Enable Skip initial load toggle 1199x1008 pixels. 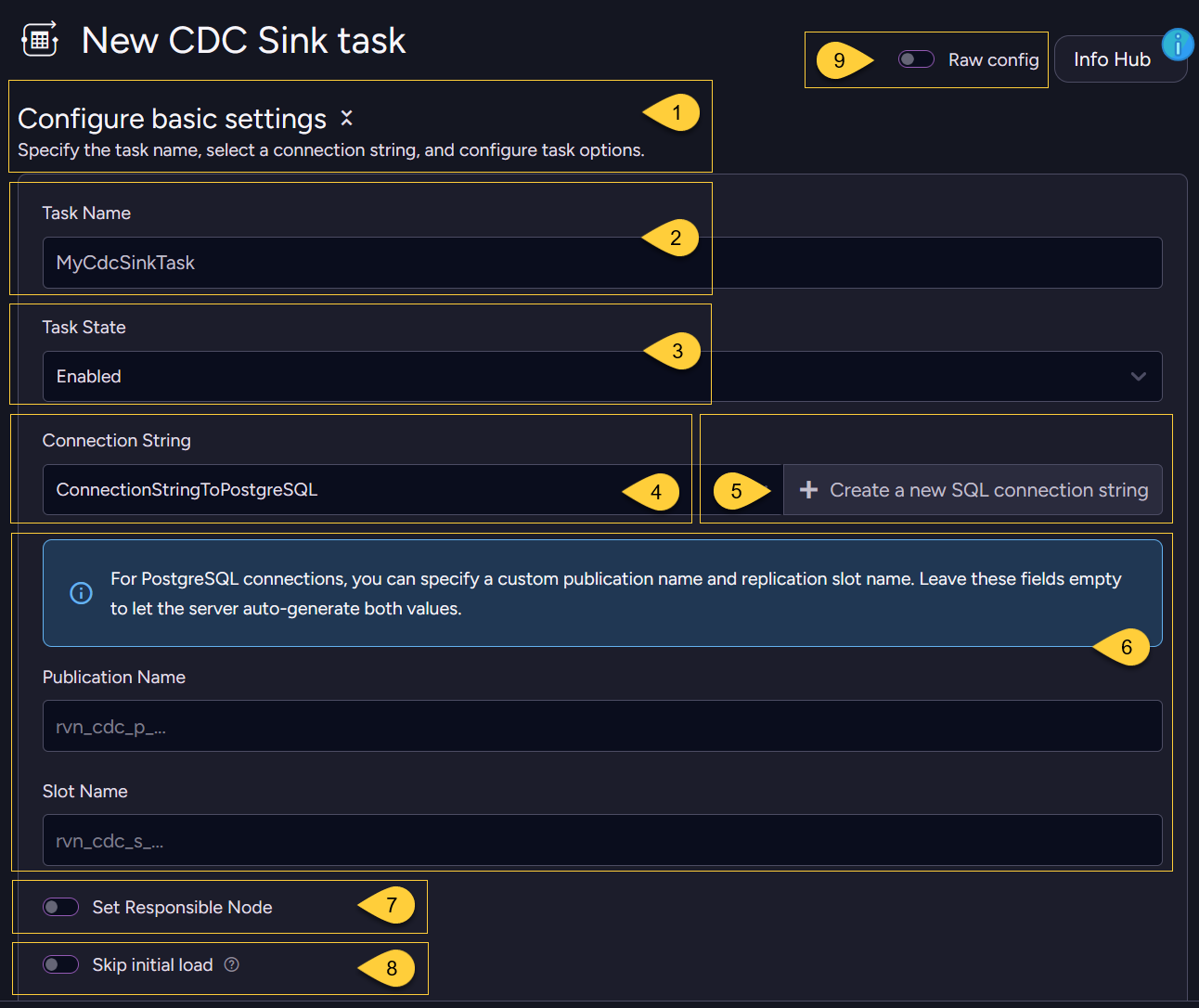pyautogui.click(x=60, y=964)
